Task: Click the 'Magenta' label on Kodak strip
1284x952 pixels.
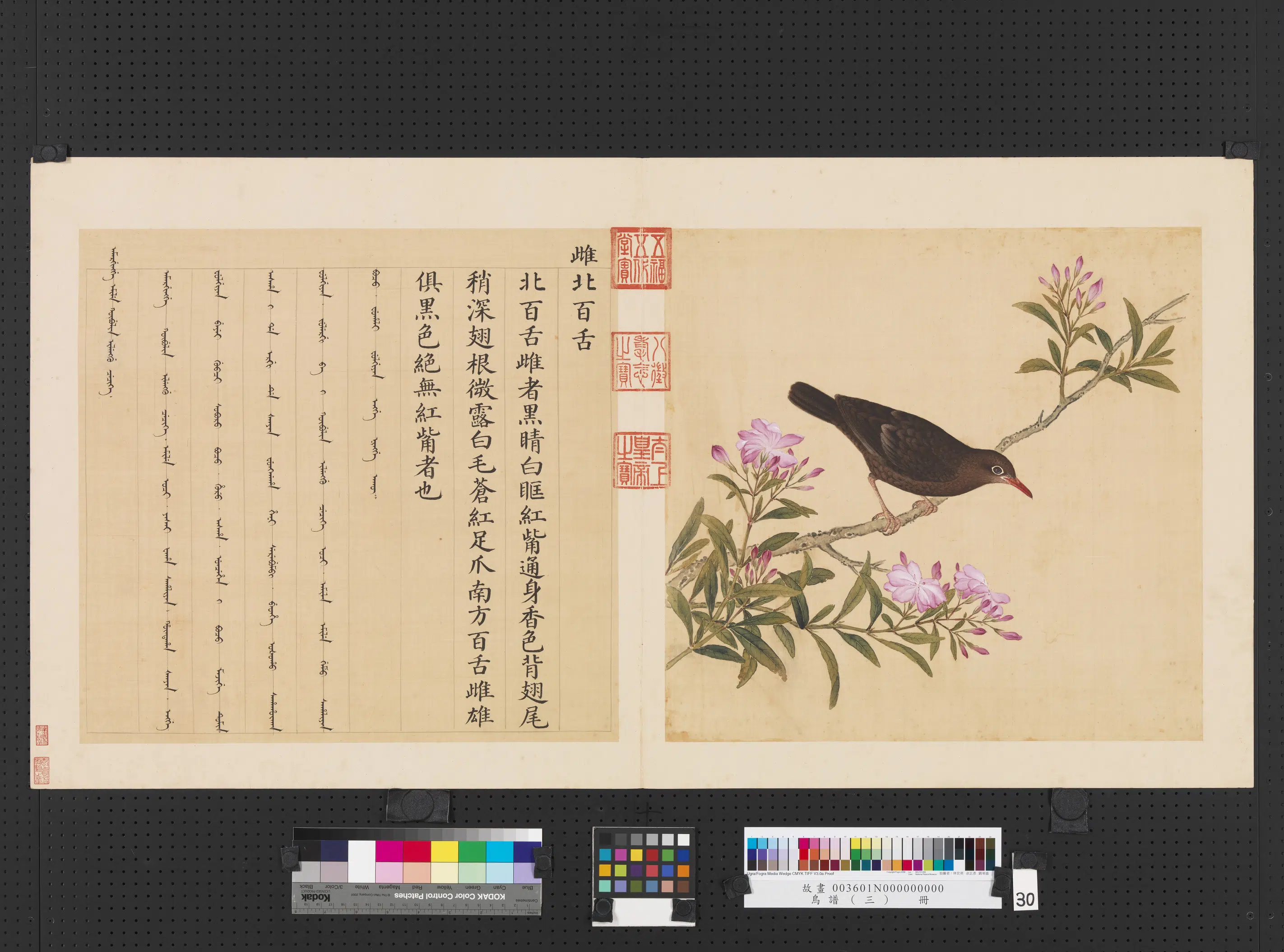Action: (x=389, y=887)
